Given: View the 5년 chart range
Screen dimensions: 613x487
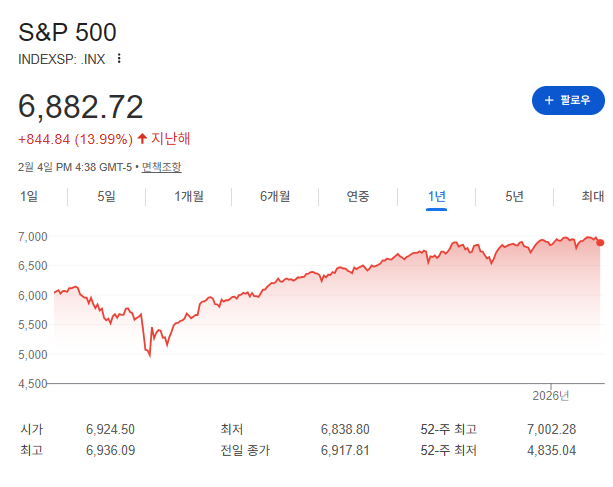Looking at the screenshot, I should 514,196.
